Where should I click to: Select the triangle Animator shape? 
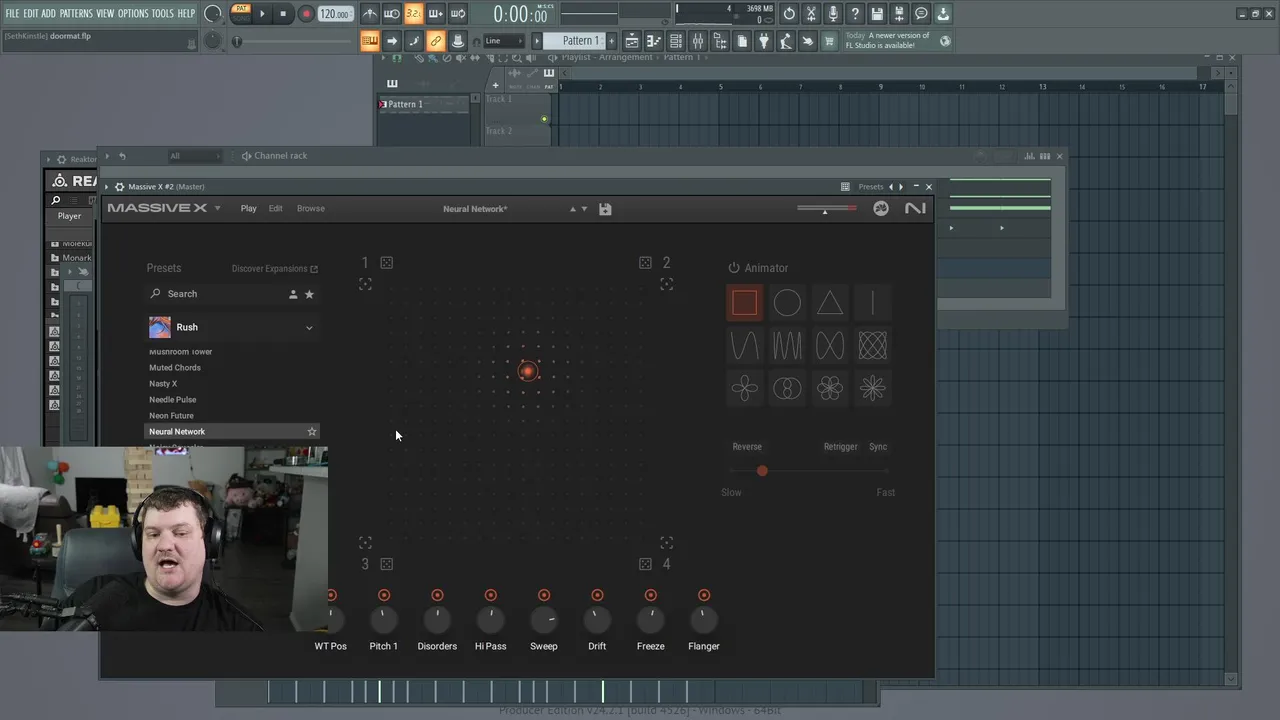[830, 303]
